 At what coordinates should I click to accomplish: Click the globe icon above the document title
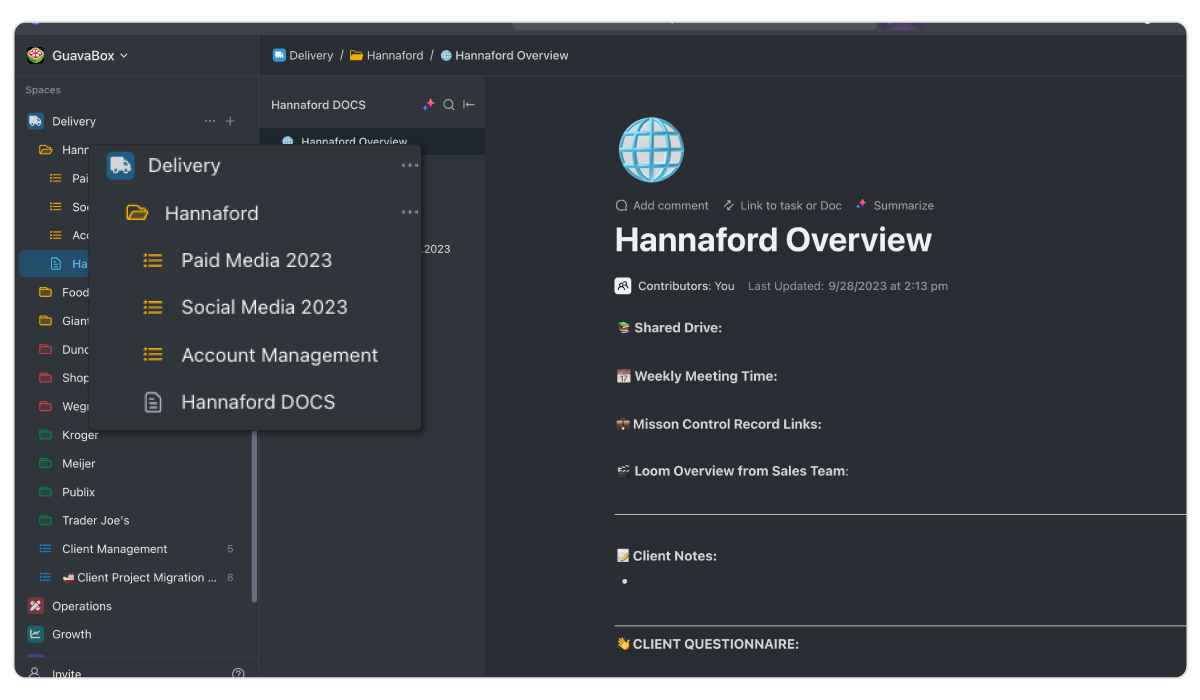651,150
